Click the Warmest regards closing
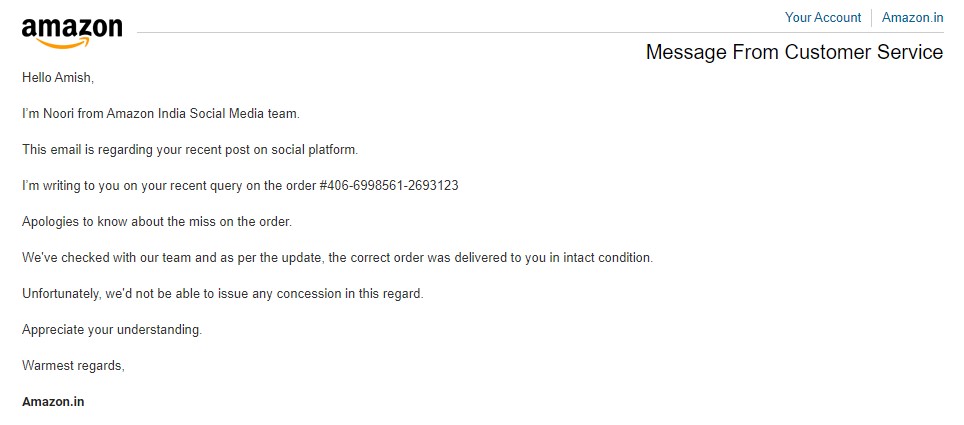964x425 pixels. (x=73, y=365)
